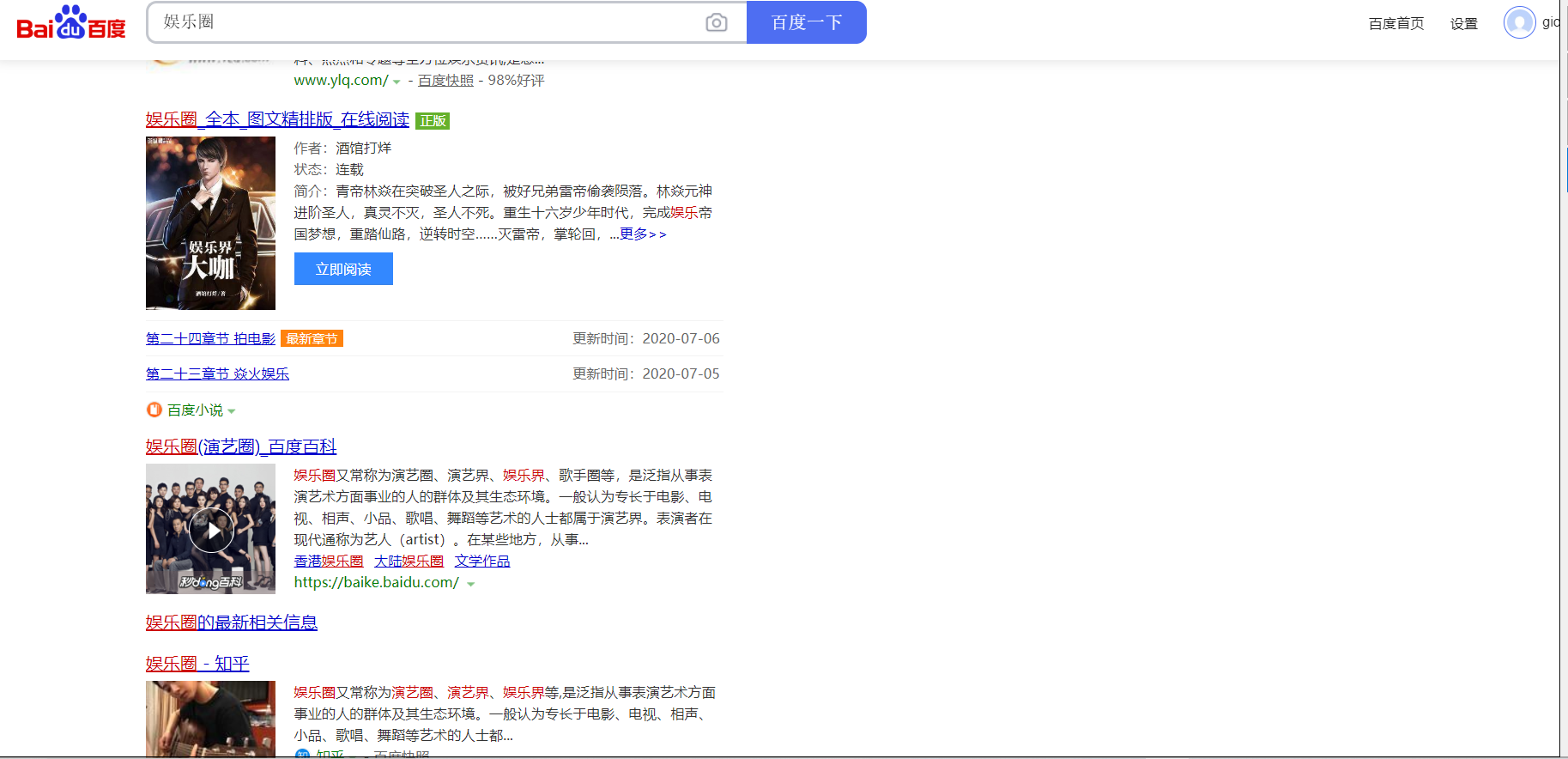Click the 98%好评 rating text

point(516,80)
